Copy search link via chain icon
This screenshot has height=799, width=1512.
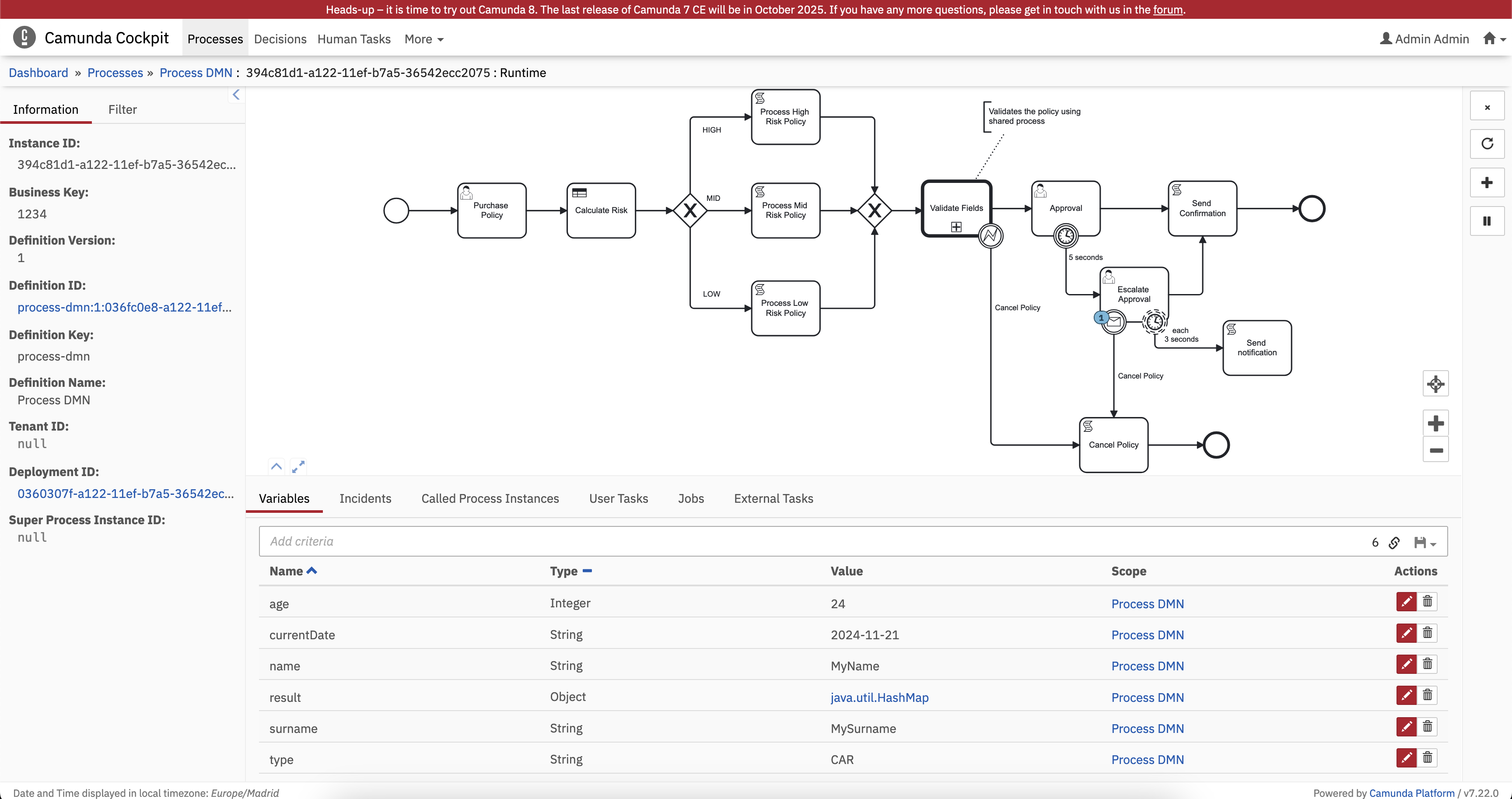click(x=1395, y=543)
